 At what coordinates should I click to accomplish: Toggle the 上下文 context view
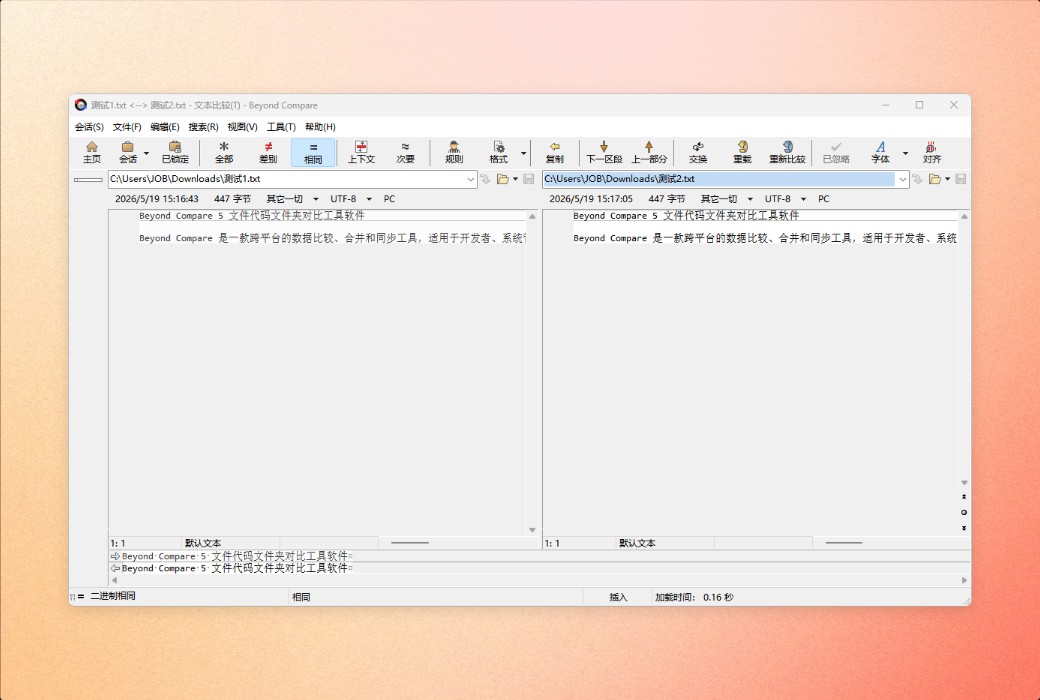click(x=361, y=152)
